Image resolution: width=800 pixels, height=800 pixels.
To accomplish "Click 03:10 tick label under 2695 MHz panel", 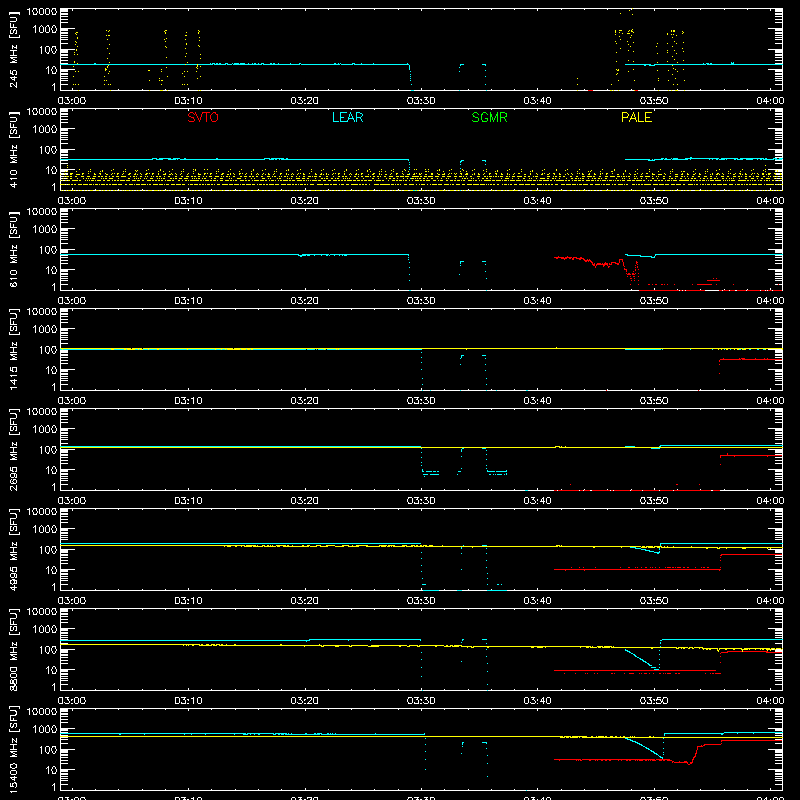I will [x=188, y=501].
